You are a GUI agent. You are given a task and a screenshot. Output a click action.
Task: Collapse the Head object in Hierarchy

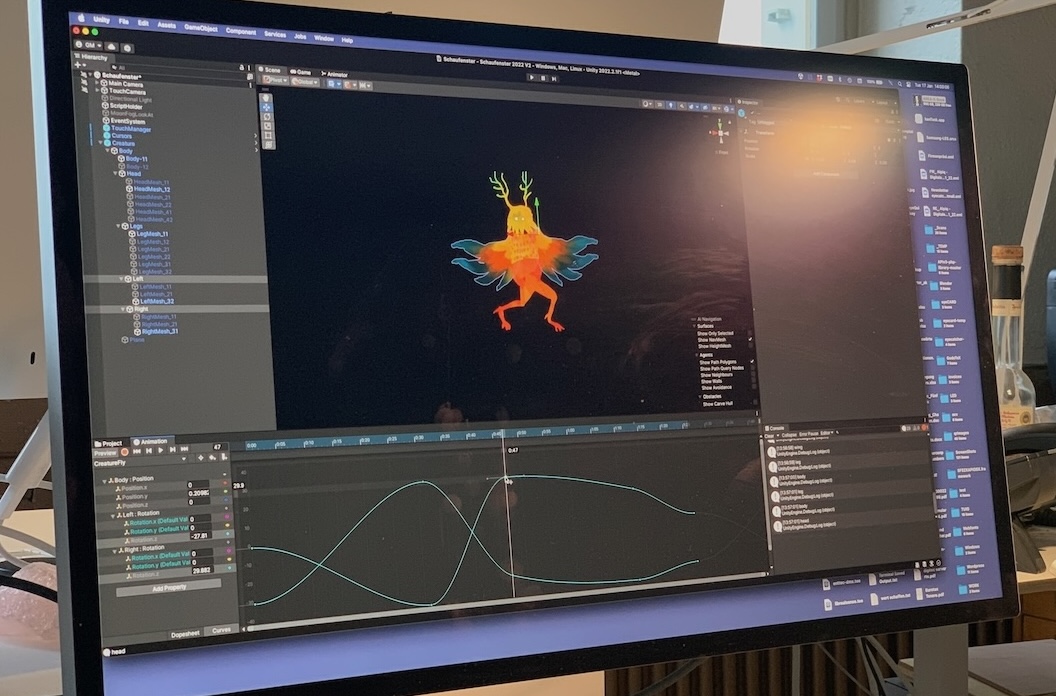coord(115,173)
